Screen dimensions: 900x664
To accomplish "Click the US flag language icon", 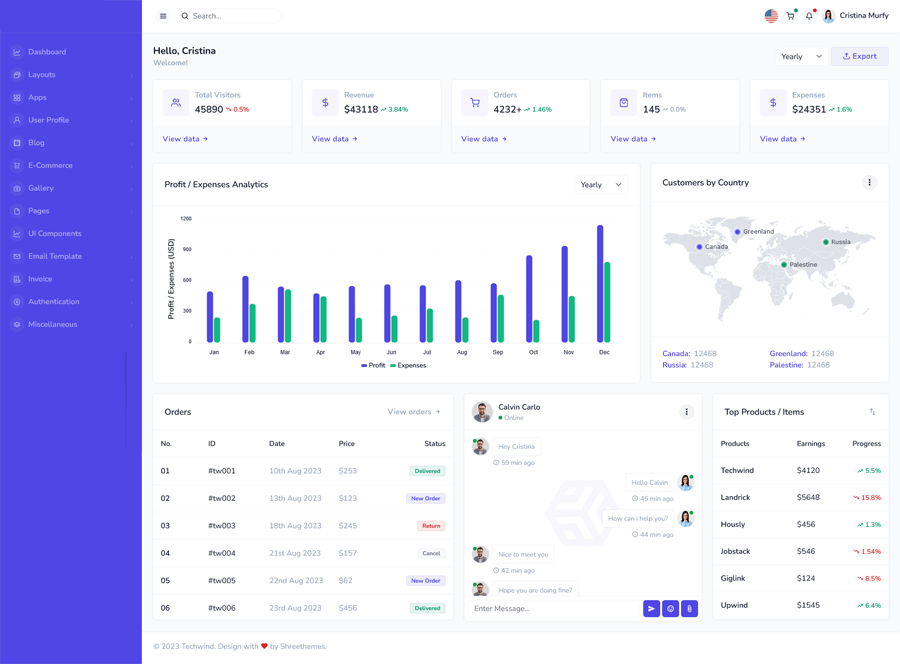I will point(771,16).
